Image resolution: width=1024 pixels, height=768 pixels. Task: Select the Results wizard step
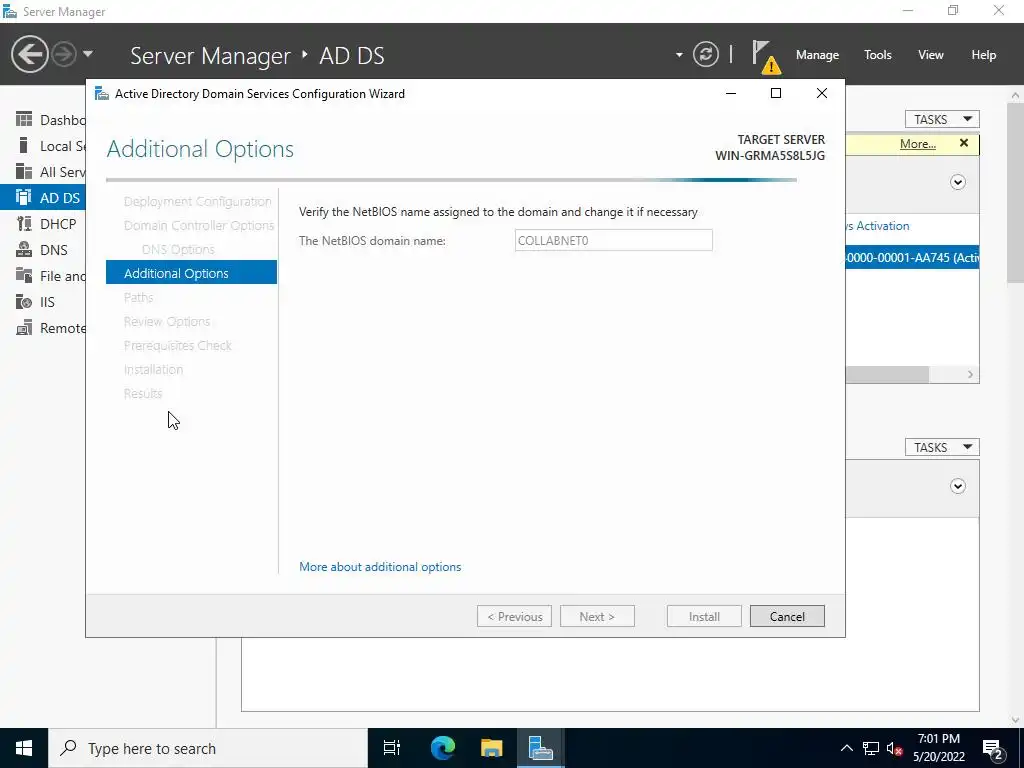[x=142, y=393]
